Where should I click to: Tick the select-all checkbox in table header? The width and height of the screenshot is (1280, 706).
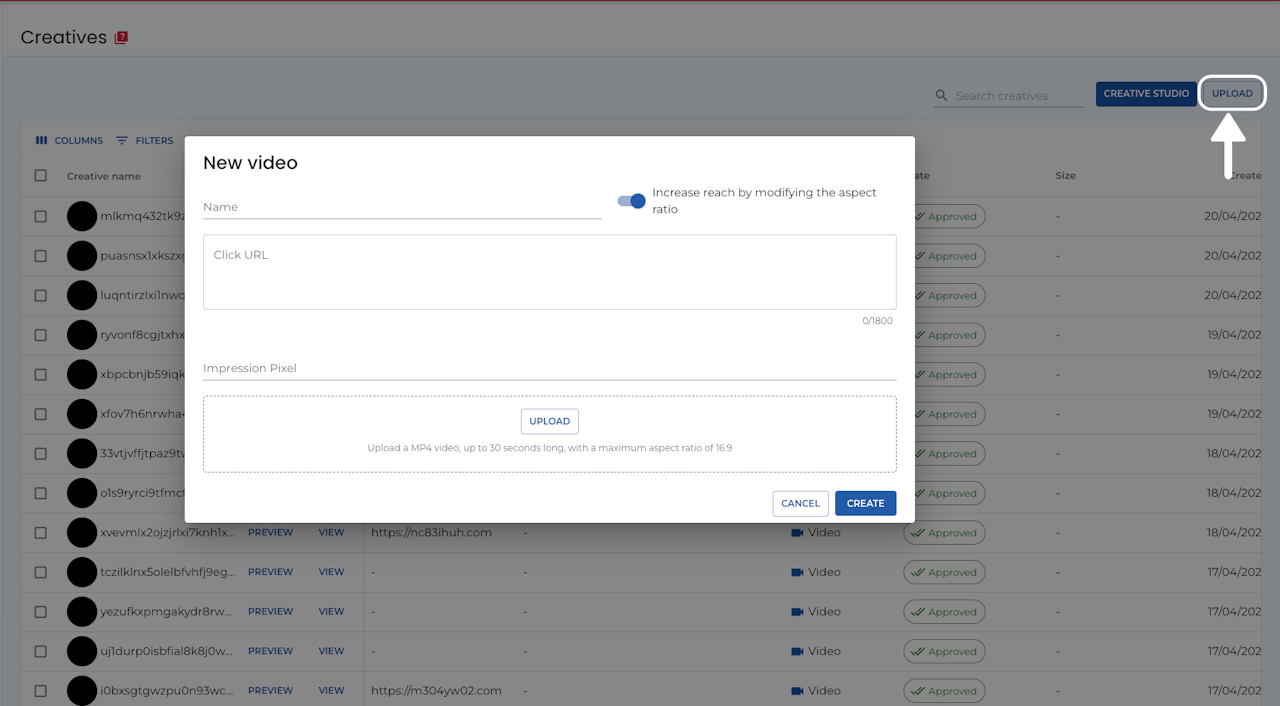tap(41, 176)
